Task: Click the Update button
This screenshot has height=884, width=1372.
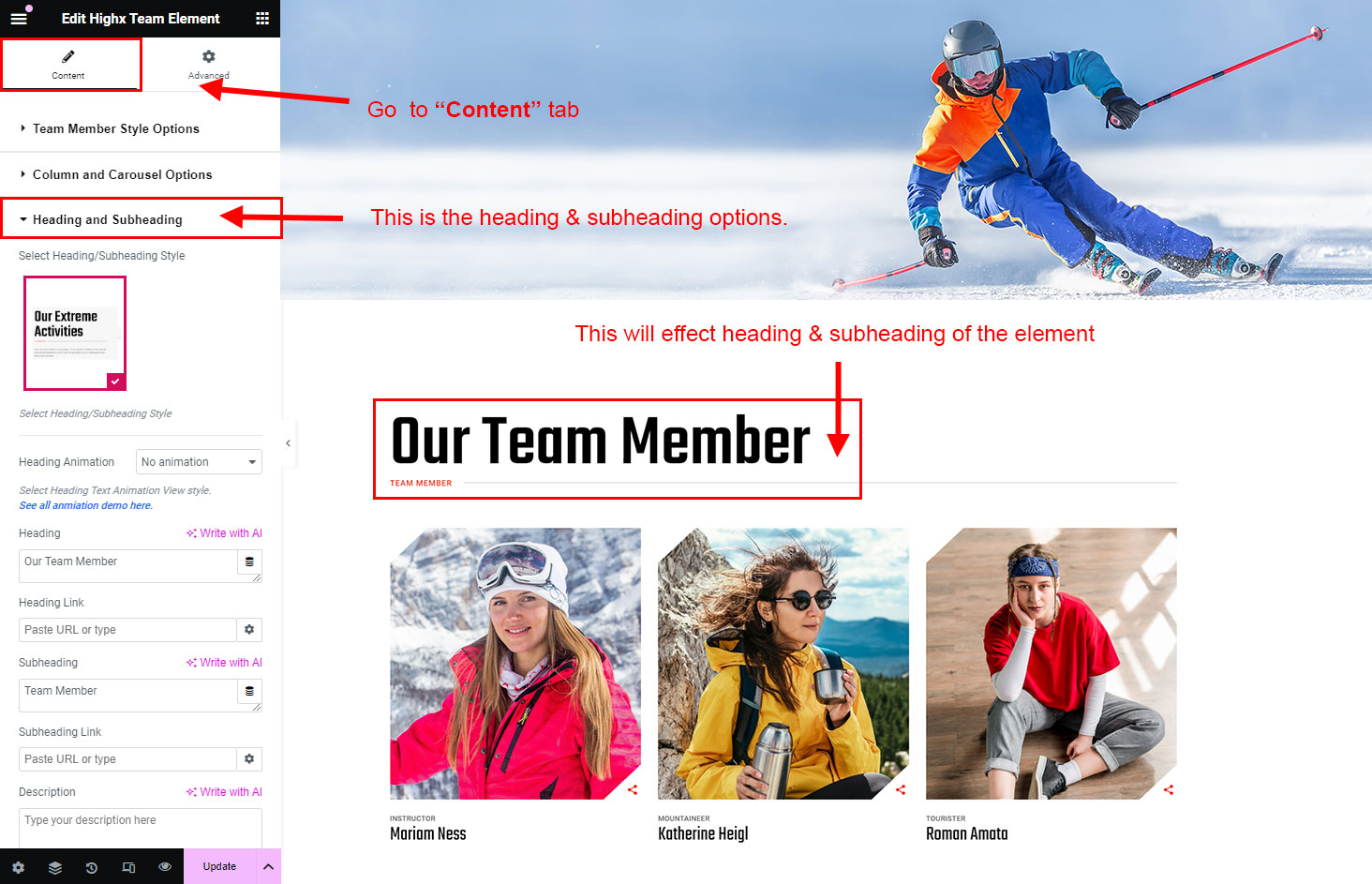Action: (219, 867)
